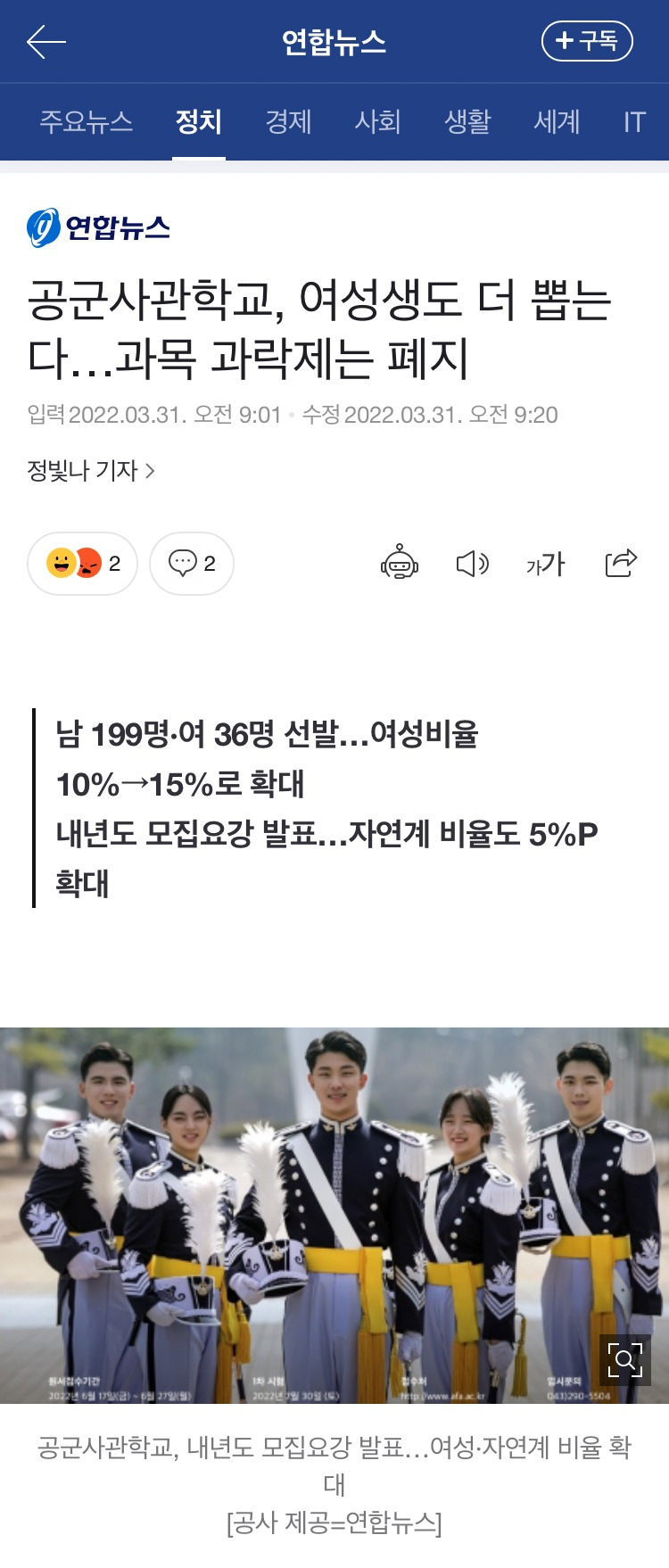The image size is (669, 1568).
Task: Open the emoji reactions button
Action: click(x=83, y=564)
